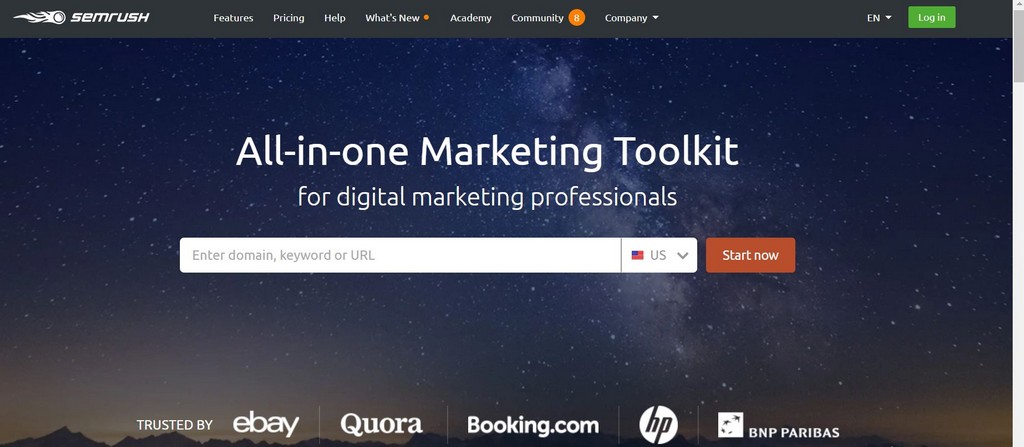Visit the Academy link
This screenshot has width=1024, height=447.
[471, 18]
